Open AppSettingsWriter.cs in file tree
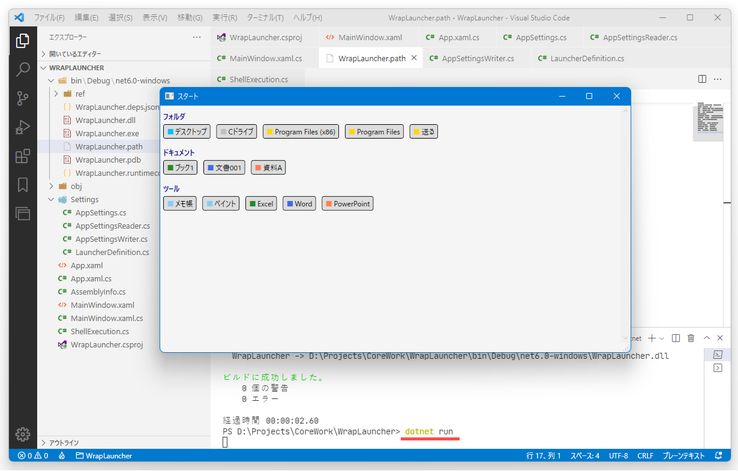738x471 pixels. click(x=111, y=239)
